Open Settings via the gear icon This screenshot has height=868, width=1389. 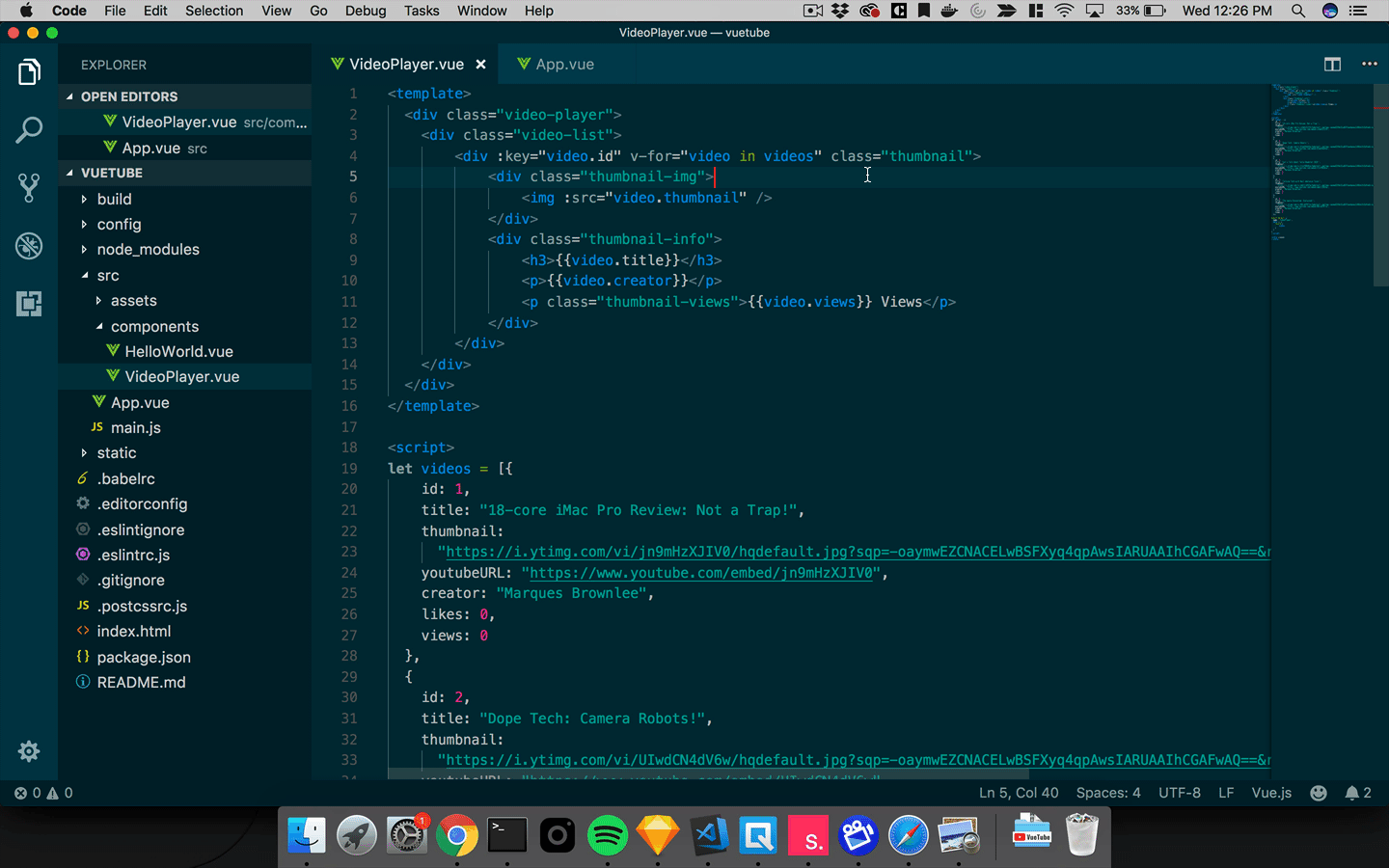click(29, 751)
